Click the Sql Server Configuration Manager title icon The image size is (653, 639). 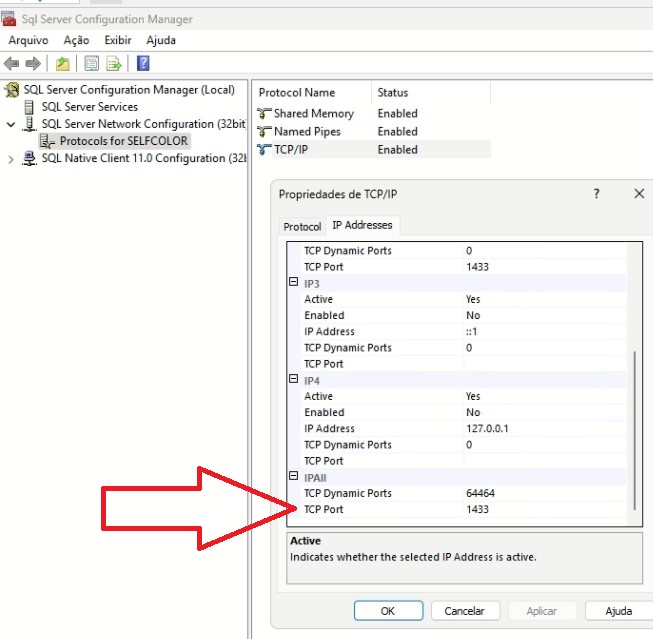coord(9,19)
